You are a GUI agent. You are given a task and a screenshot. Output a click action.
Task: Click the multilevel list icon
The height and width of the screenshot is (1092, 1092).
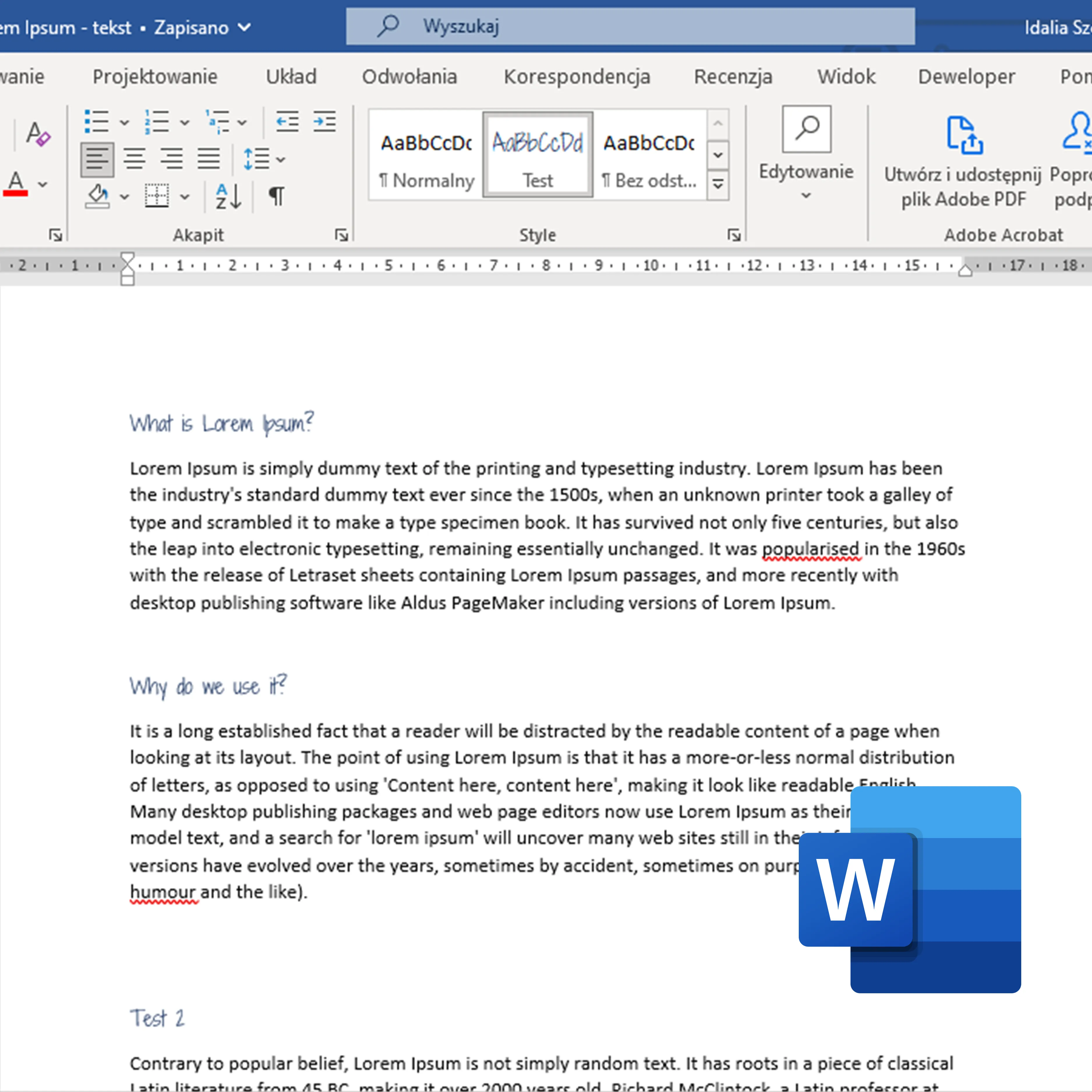218,122
